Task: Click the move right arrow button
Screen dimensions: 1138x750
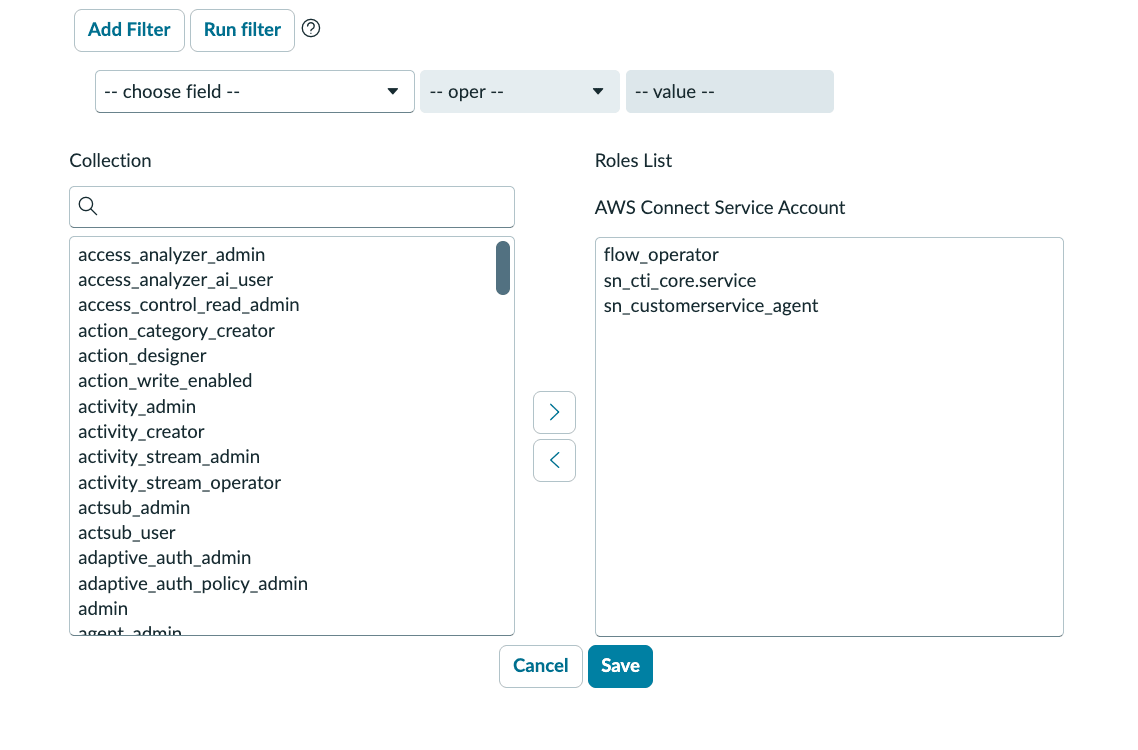Action: click(x=554, y=412)
